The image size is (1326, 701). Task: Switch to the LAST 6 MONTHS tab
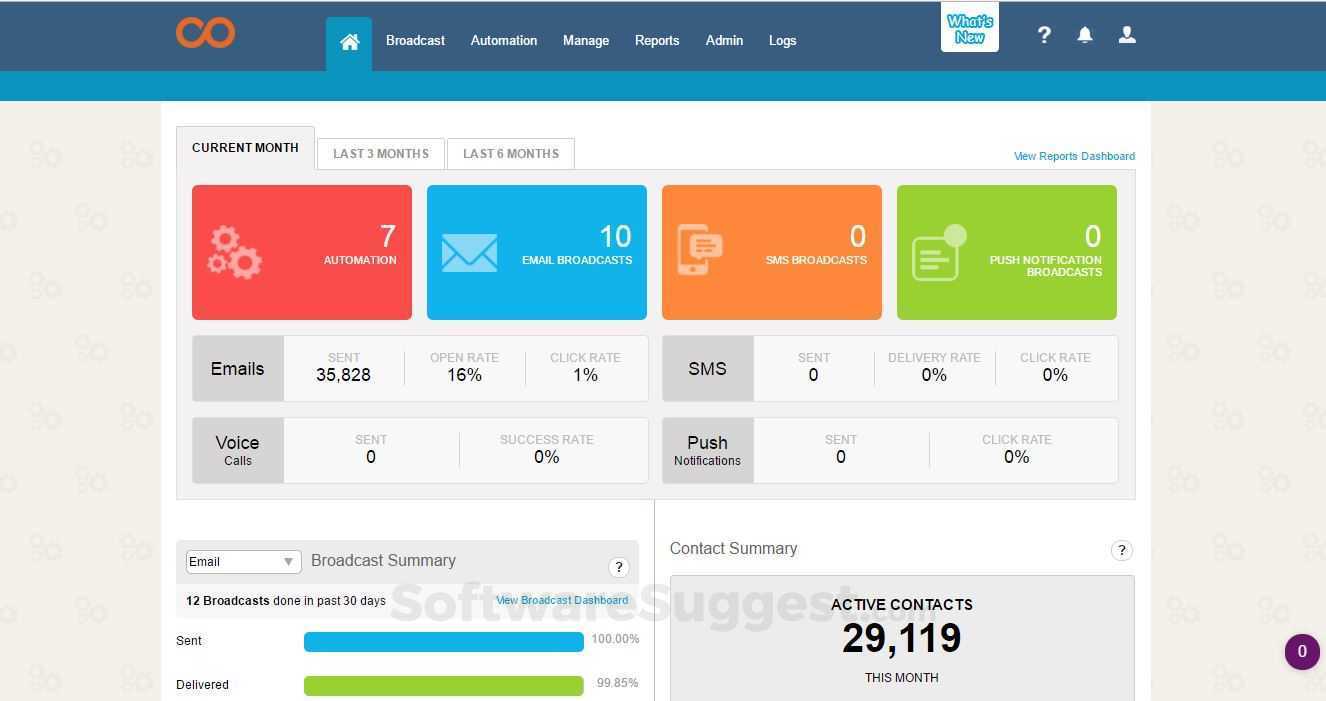pos(510,153)
